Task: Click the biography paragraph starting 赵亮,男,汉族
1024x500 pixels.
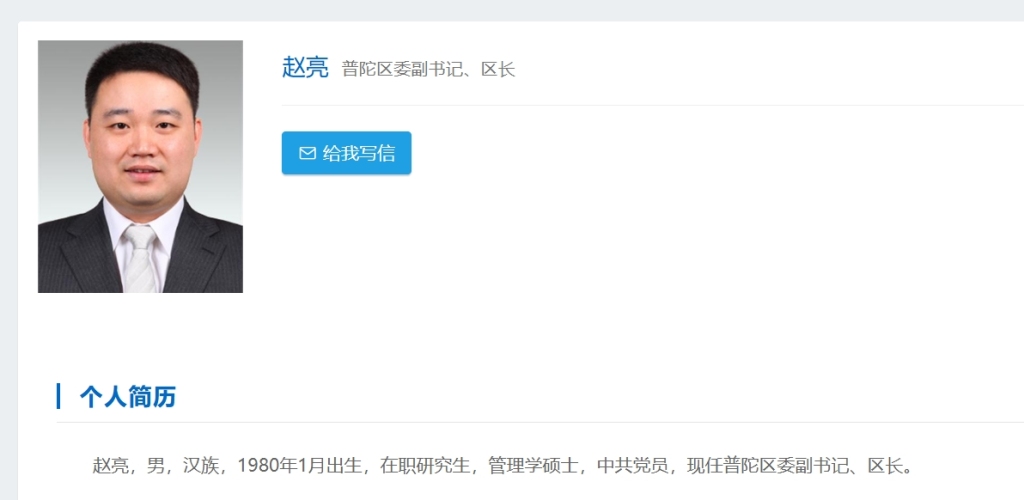Action: (504, 465)
